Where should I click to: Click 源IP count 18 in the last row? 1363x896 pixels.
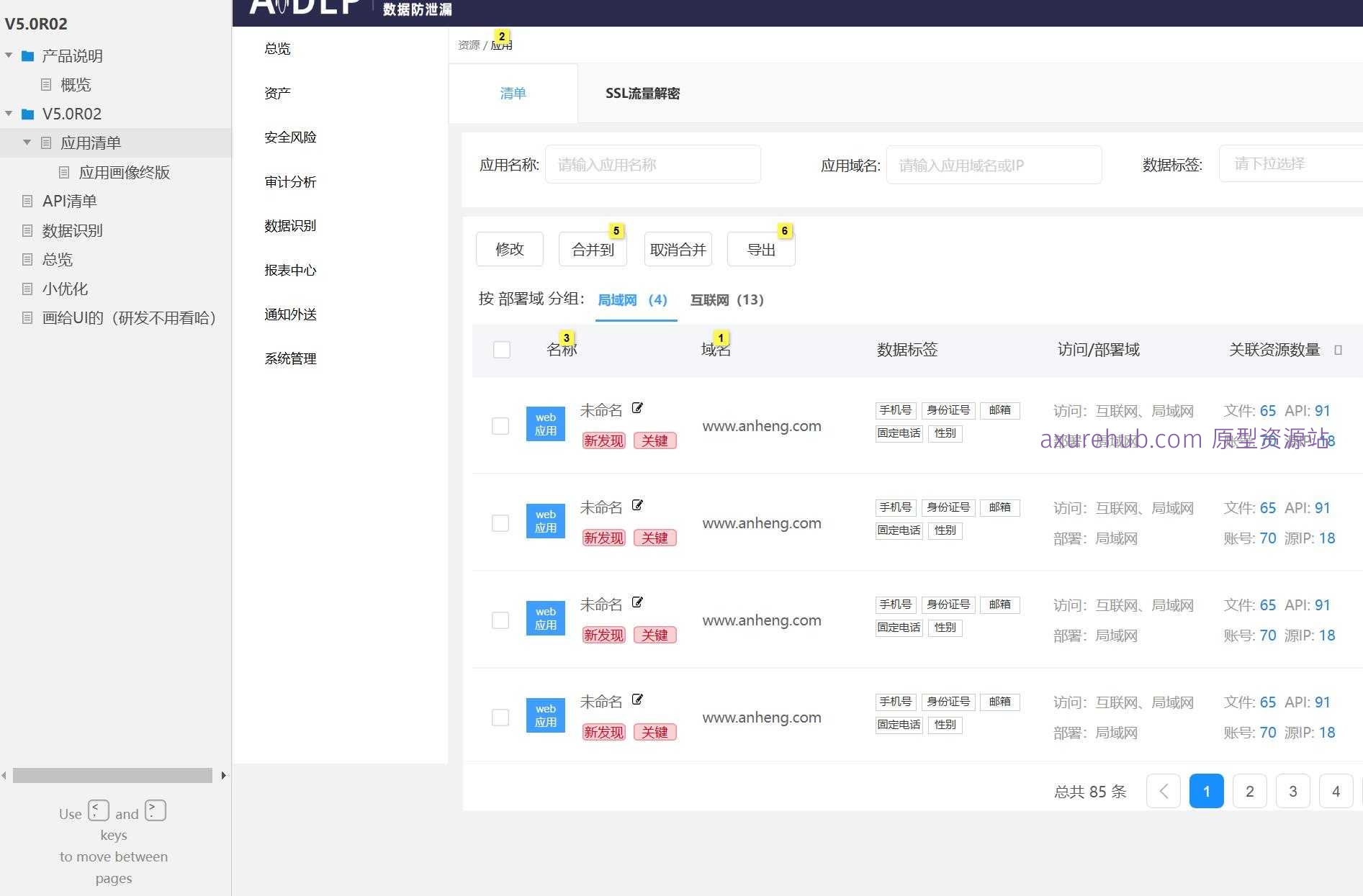pyautogui.click(x=1327, y=733)
